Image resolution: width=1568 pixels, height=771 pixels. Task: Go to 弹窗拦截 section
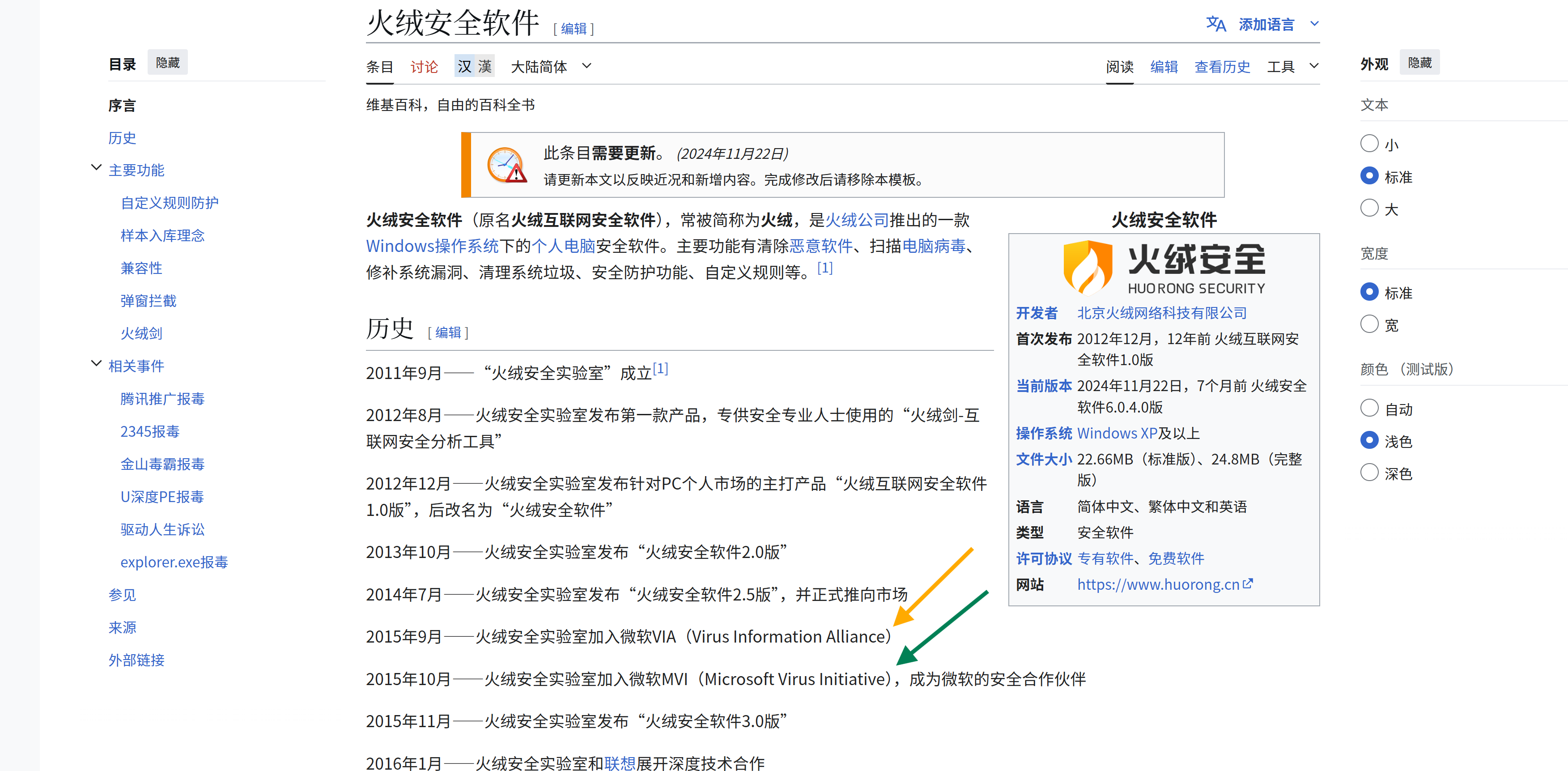click(x=148, y=300)
